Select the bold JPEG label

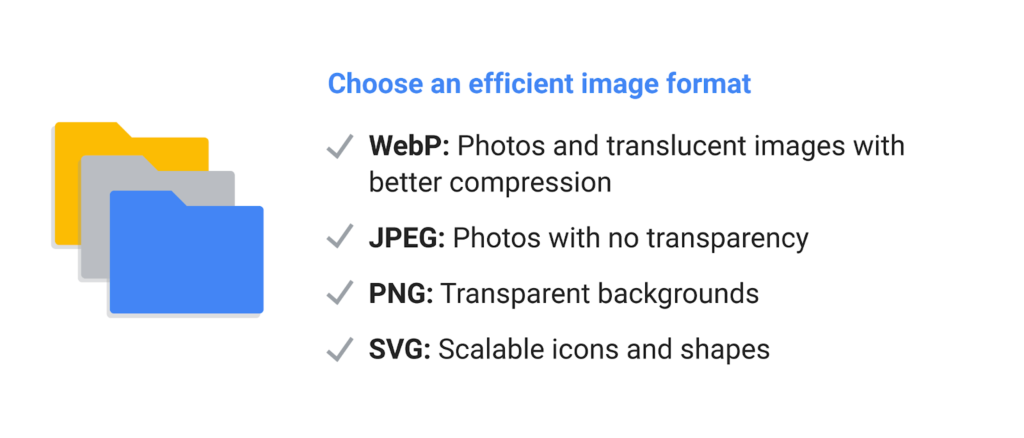pos(407,239)
